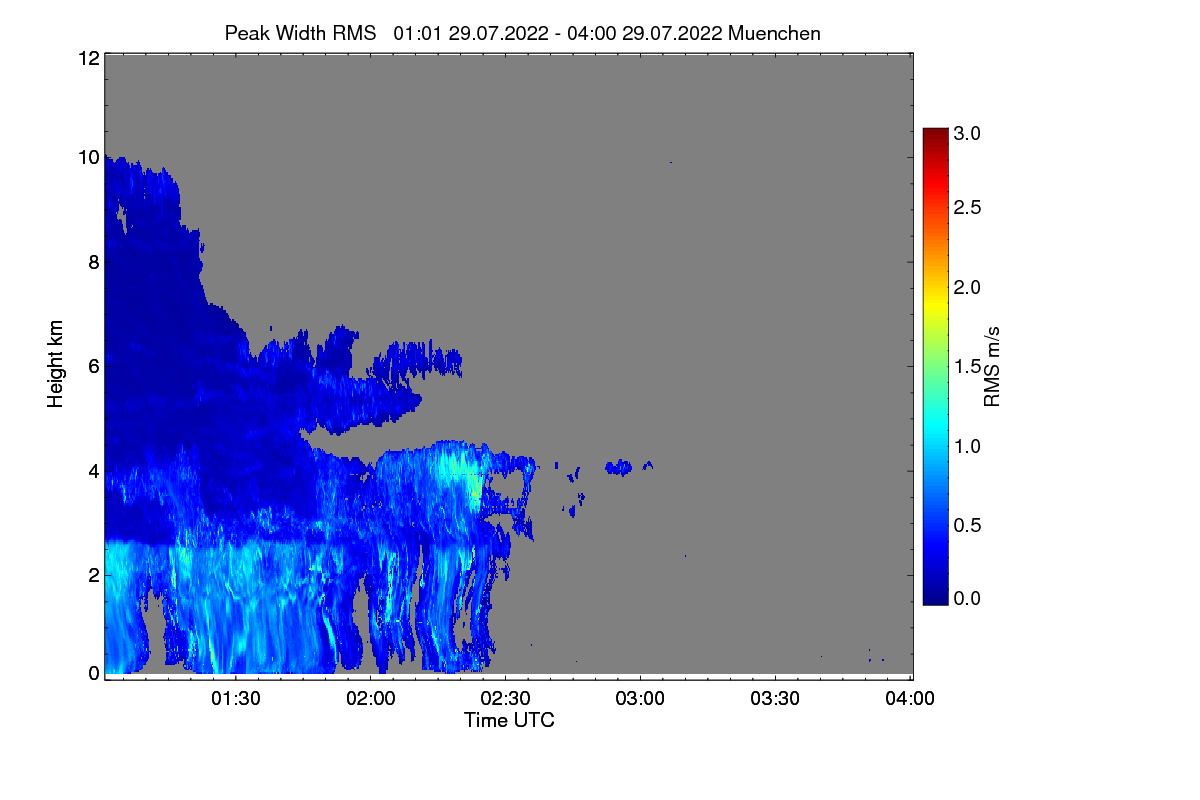Viewport: 1200px width, 800px height.
Task: Click the '2' height axis label
Action: [94, 574]
